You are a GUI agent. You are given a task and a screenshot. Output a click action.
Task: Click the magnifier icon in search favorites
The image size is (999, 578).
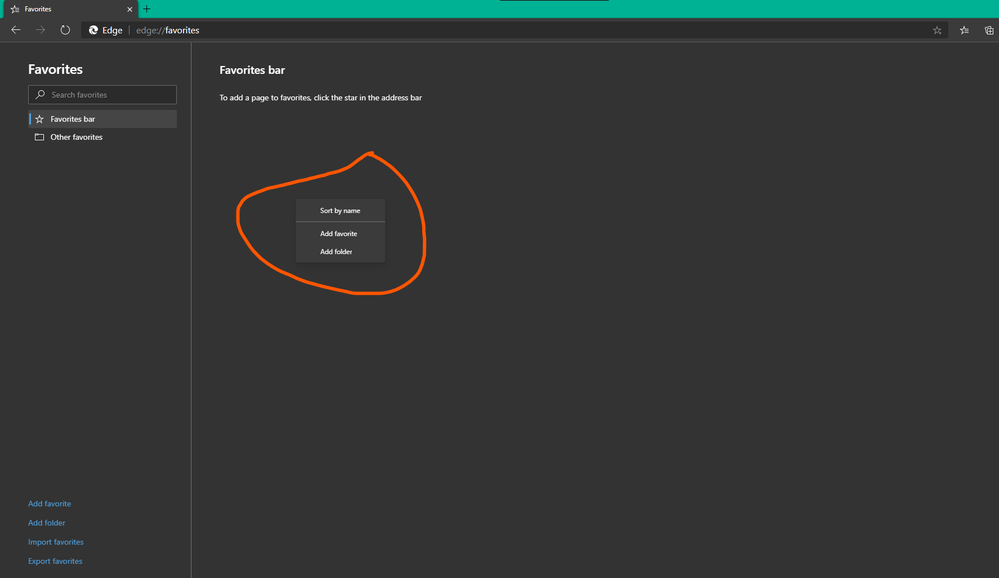point(38,94)
